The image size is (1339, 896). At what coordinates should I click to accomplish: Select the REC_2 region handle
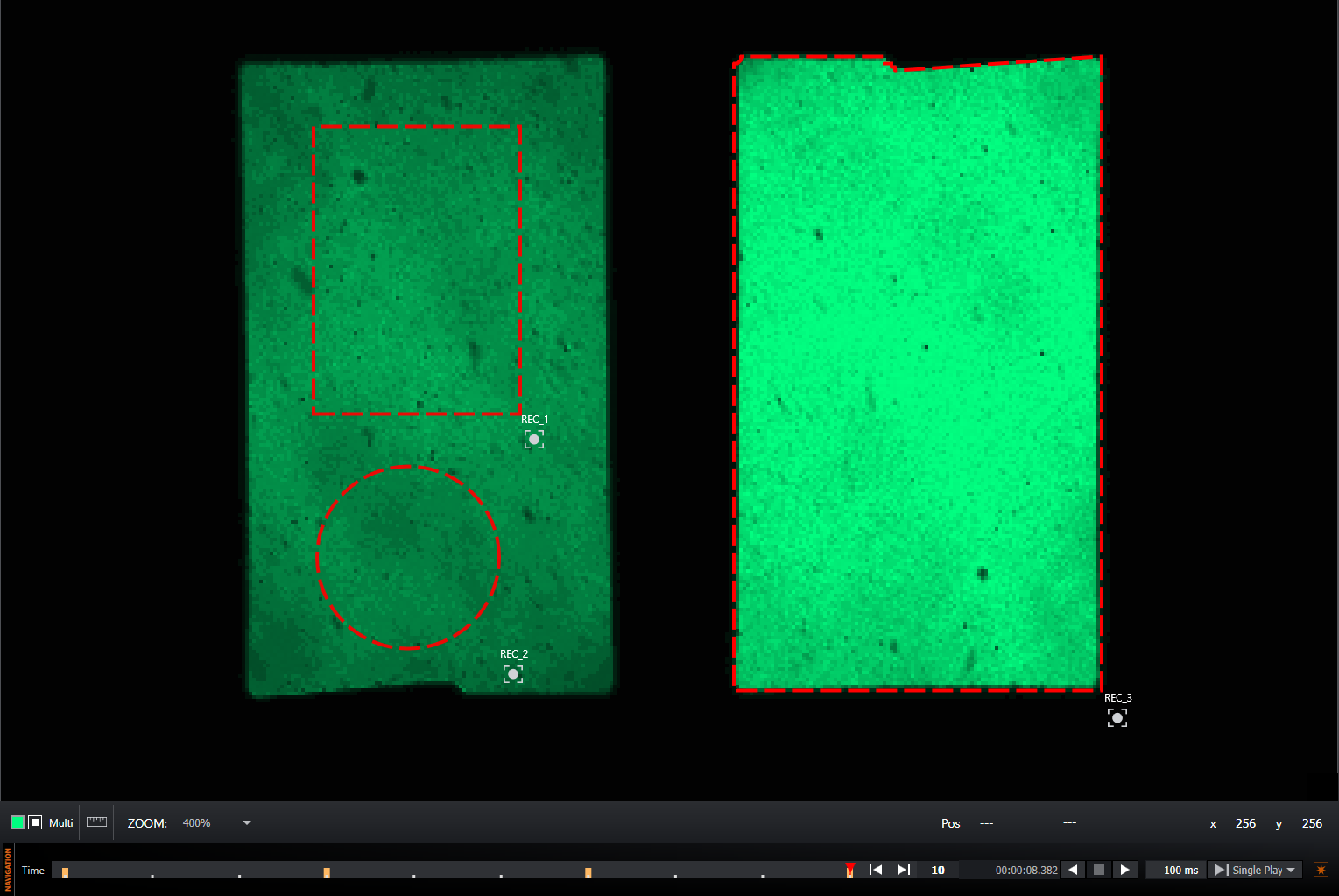pos(513,674)
